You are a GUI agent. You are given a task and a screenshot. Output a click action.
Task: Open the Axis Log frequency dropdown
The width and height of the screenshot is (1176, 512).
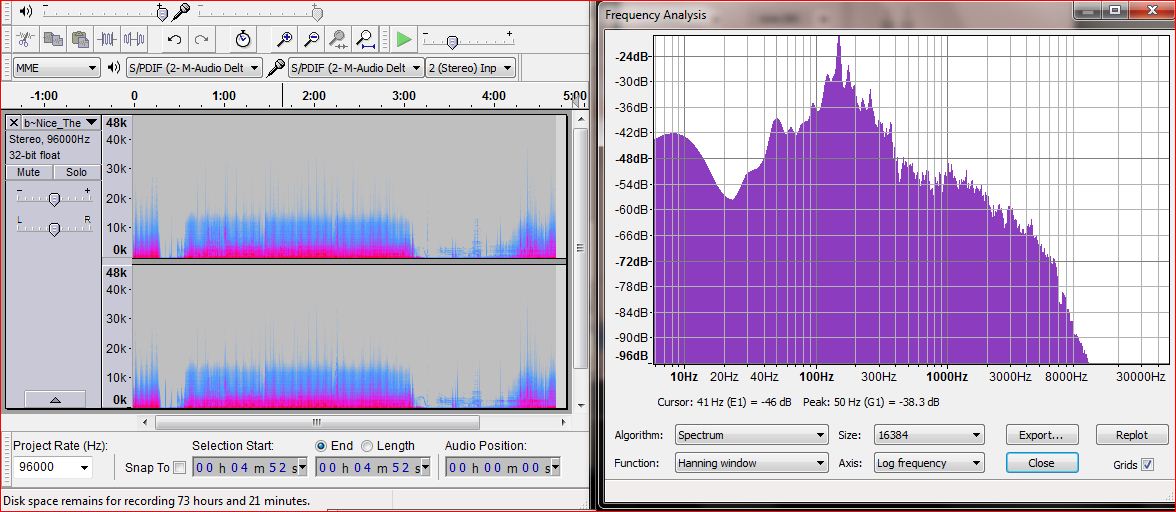(928, 463)
